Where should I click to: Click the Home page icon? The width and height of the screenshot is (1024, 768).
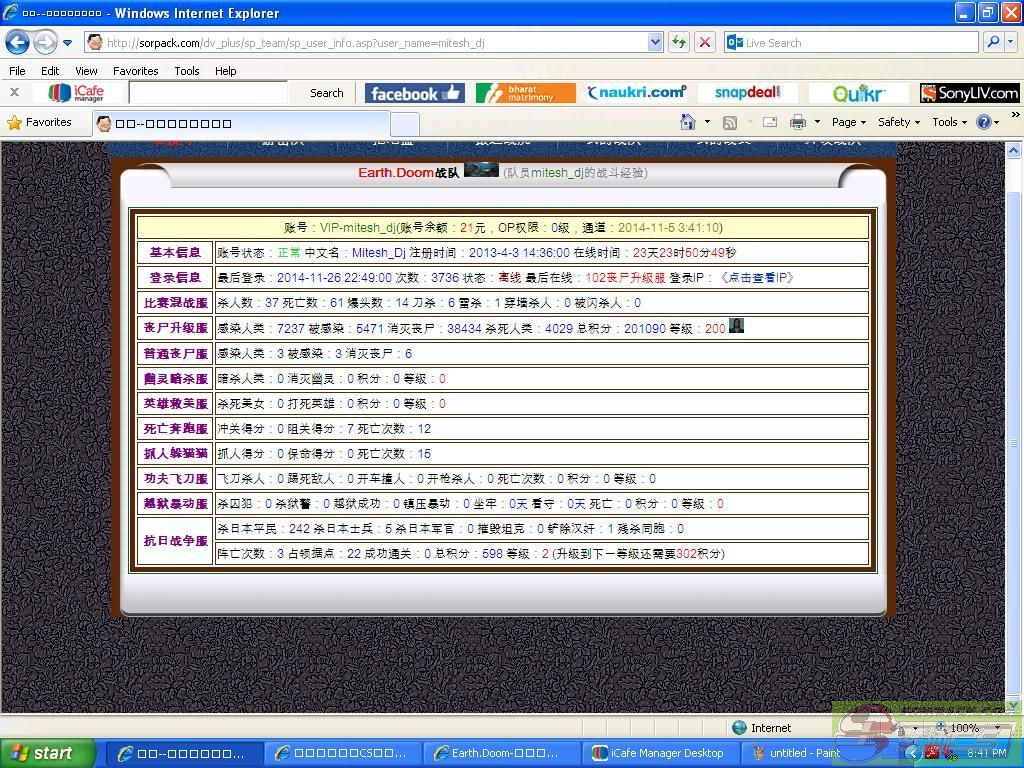[x=688, y=122]
